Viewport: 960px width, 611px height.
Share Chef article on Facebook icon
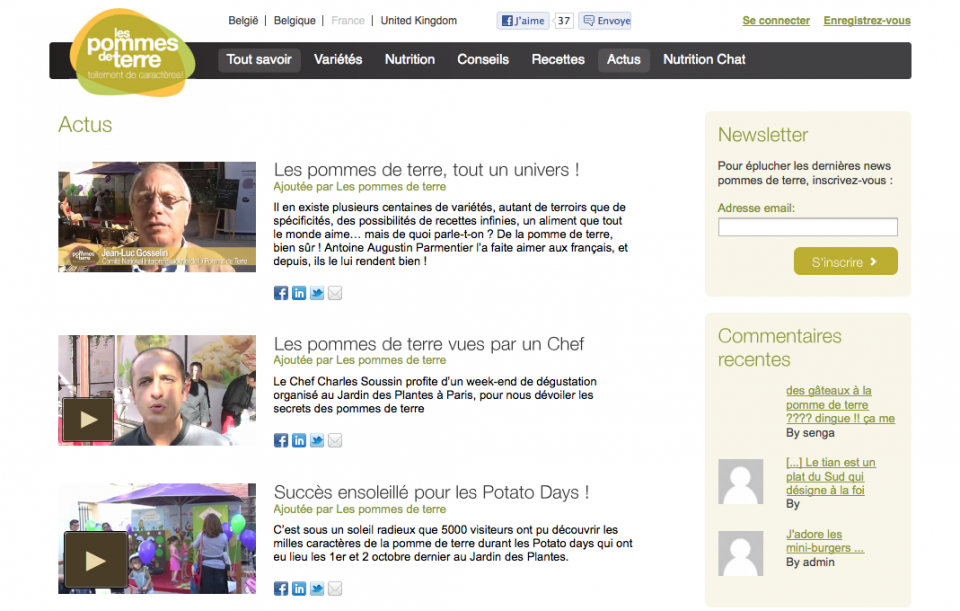[280, 441]
